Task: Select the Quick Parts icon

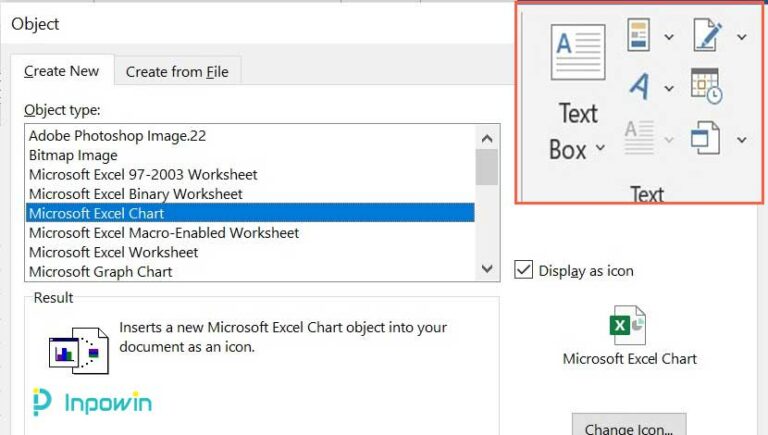Action: click(x=639, y=35)
